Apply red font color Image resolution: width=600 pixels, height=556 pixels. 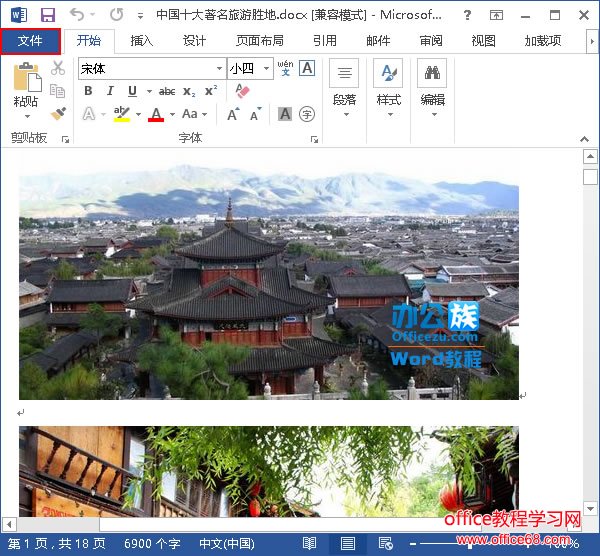(156, 114)
